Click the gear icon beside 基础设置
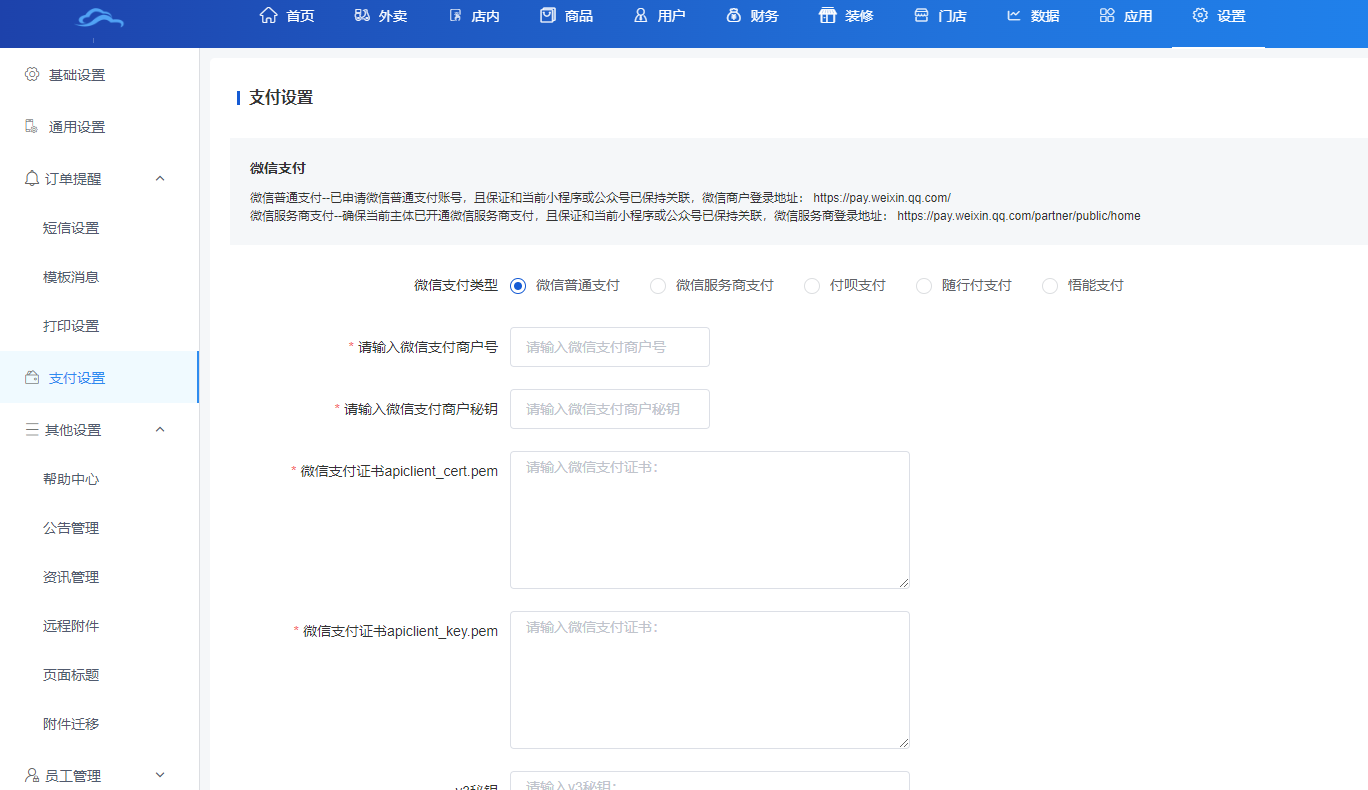1368x790 pixels. (x=32, y=74)
